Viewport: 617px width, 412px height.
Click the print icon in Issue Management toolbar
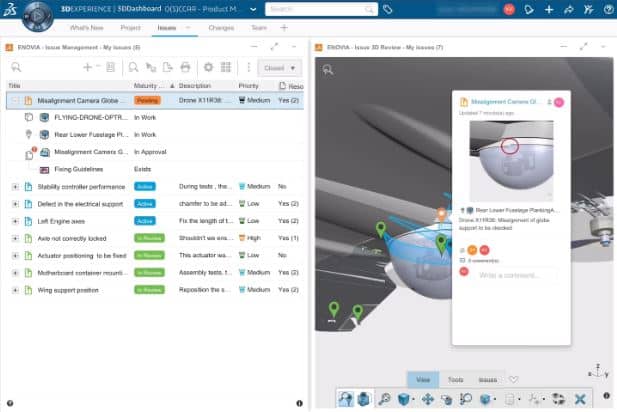point(185,67)
